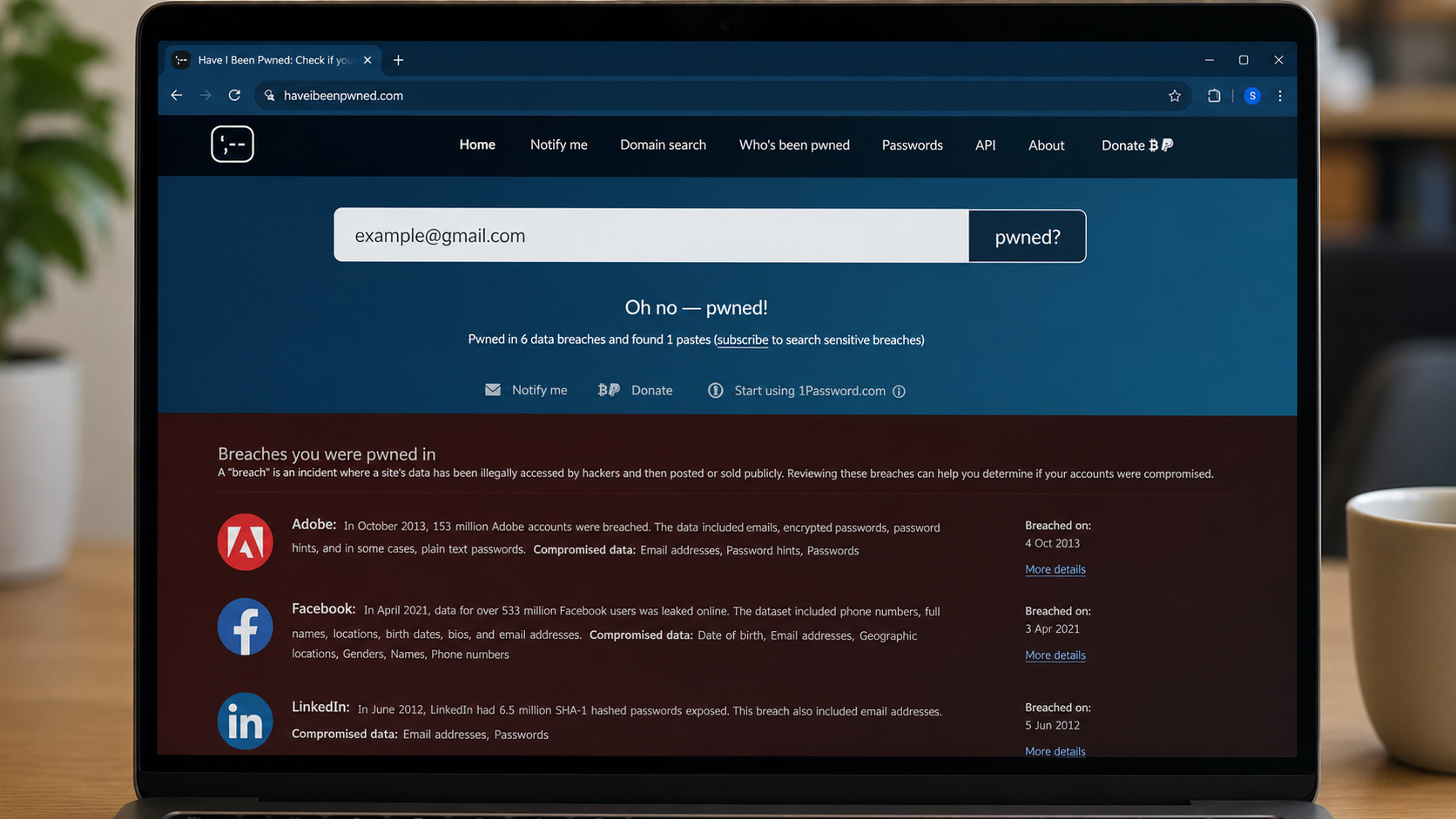Image resolution: width=1456 pixels, height=819 pixels.
Task: Click the email address search field
Action: pos(651,235)
